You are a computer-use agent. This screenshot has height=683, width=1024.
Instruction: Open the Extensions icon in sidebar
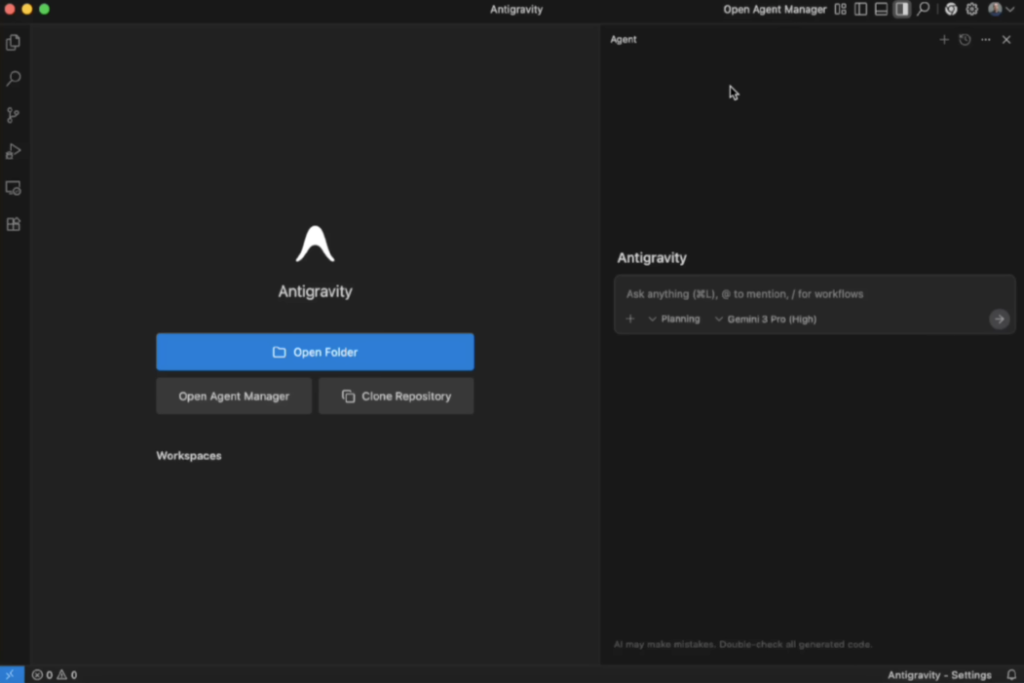click(x=13, y=224)
